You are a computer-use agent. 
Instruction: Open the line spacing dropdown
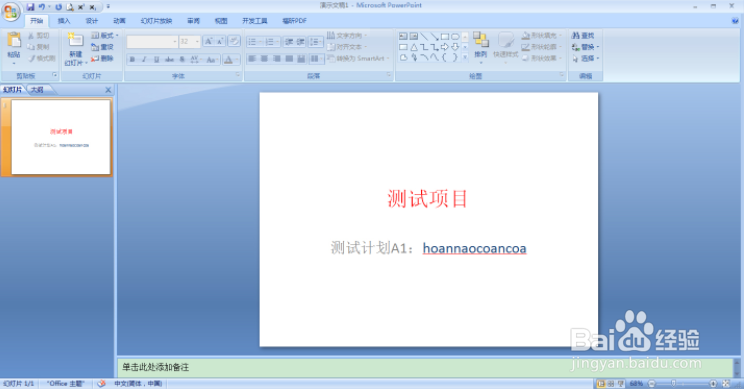pos(316,42)
